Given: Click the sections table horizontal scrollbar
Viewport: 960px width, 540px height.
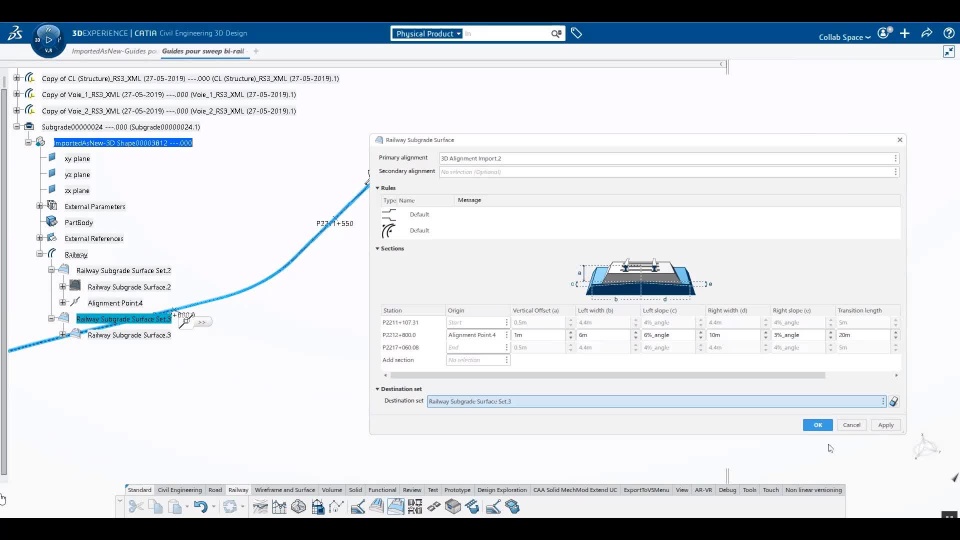Looking at the screenshot, I should coord(608,375).
